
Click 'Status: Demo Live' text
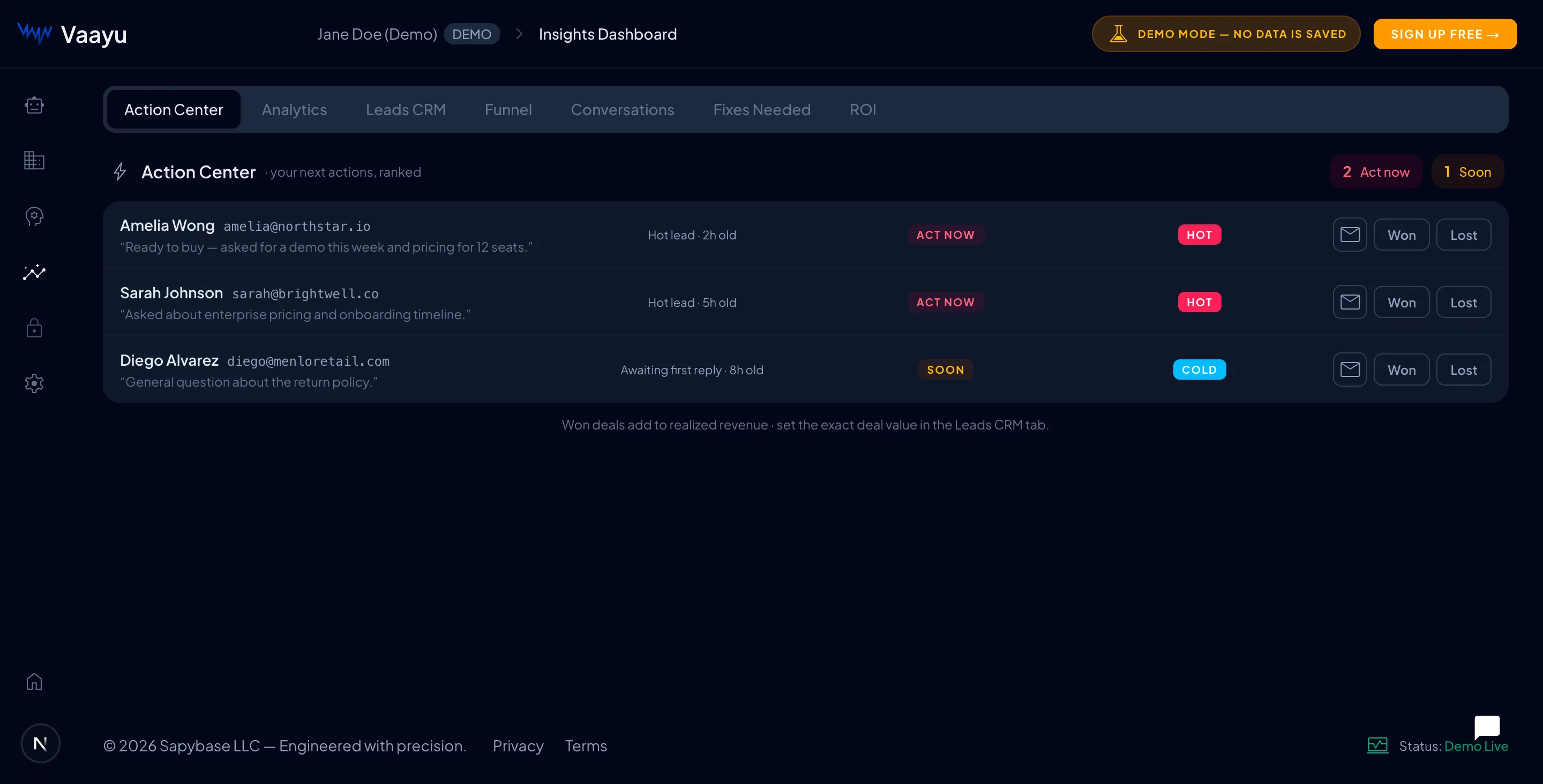coord(1453,745)
